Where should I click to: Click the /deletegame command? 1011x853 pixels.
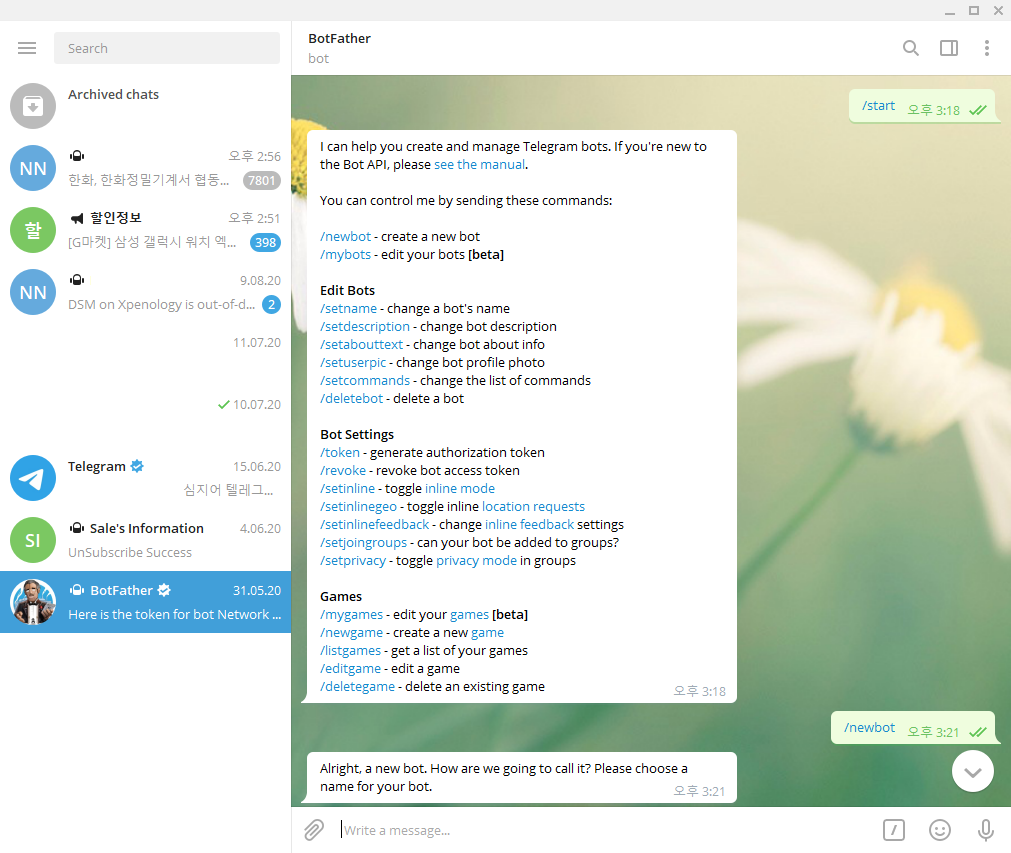(x=357, y=687)
